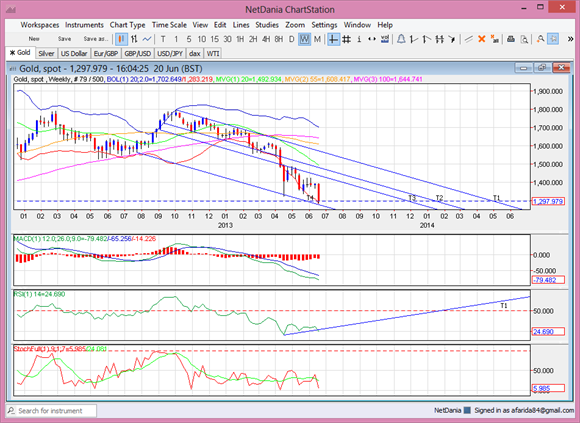Toggle weekly 'W' time scale

click(x=304, y=39)
